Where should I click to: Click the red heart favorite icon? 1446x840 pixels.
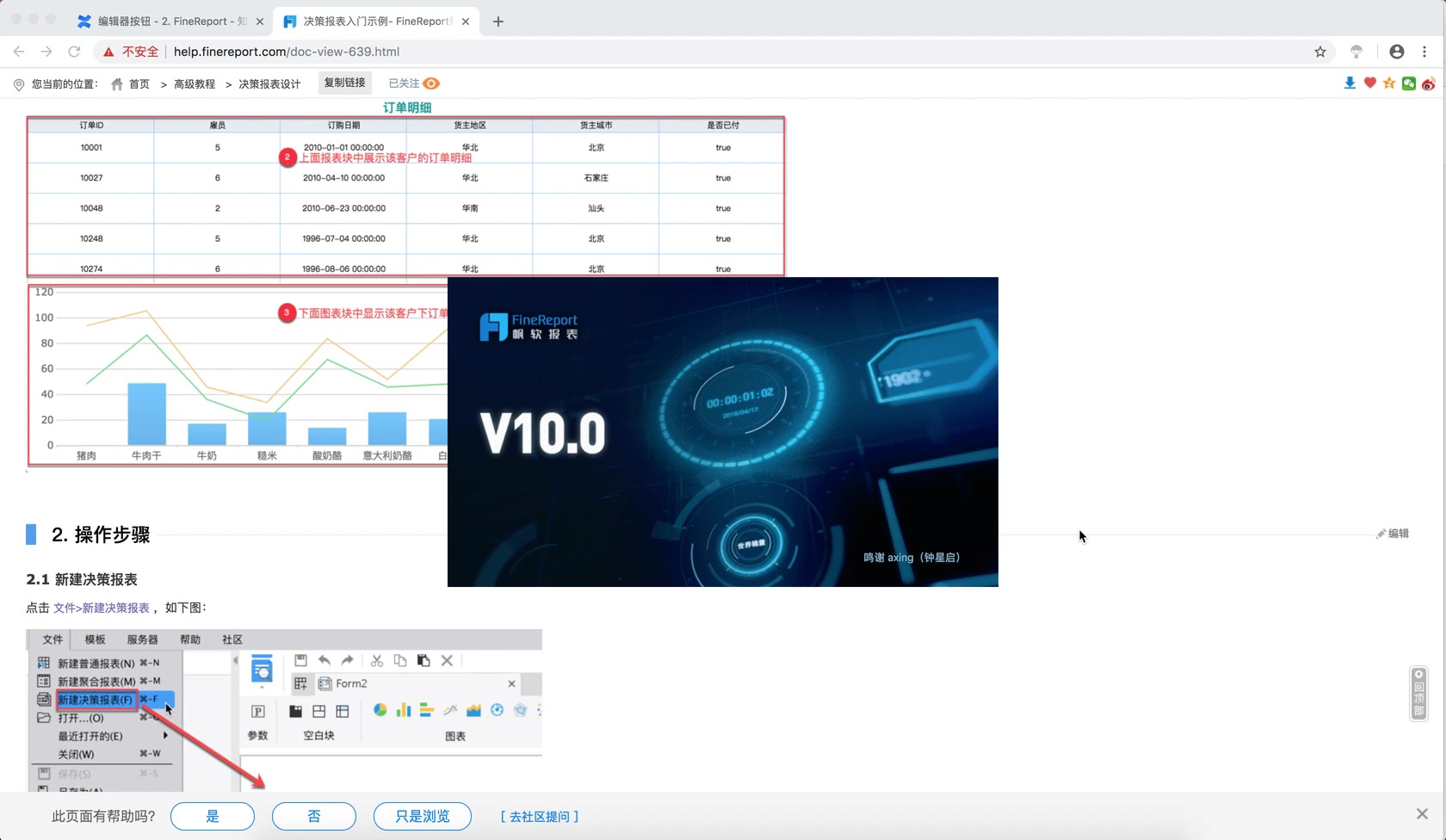[x=1370, y=83]
